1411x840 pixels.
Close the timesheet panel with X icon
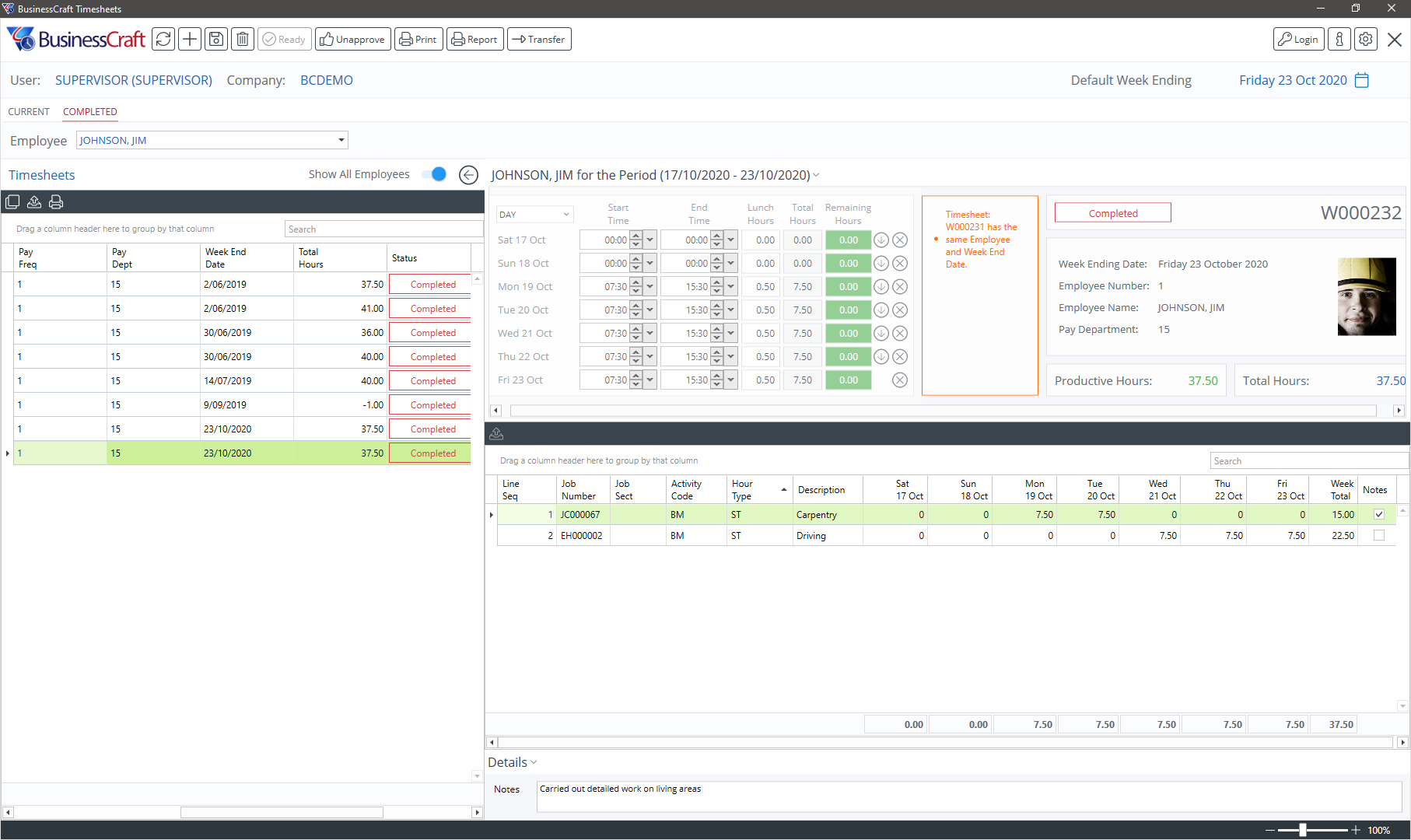[1395, 40]
